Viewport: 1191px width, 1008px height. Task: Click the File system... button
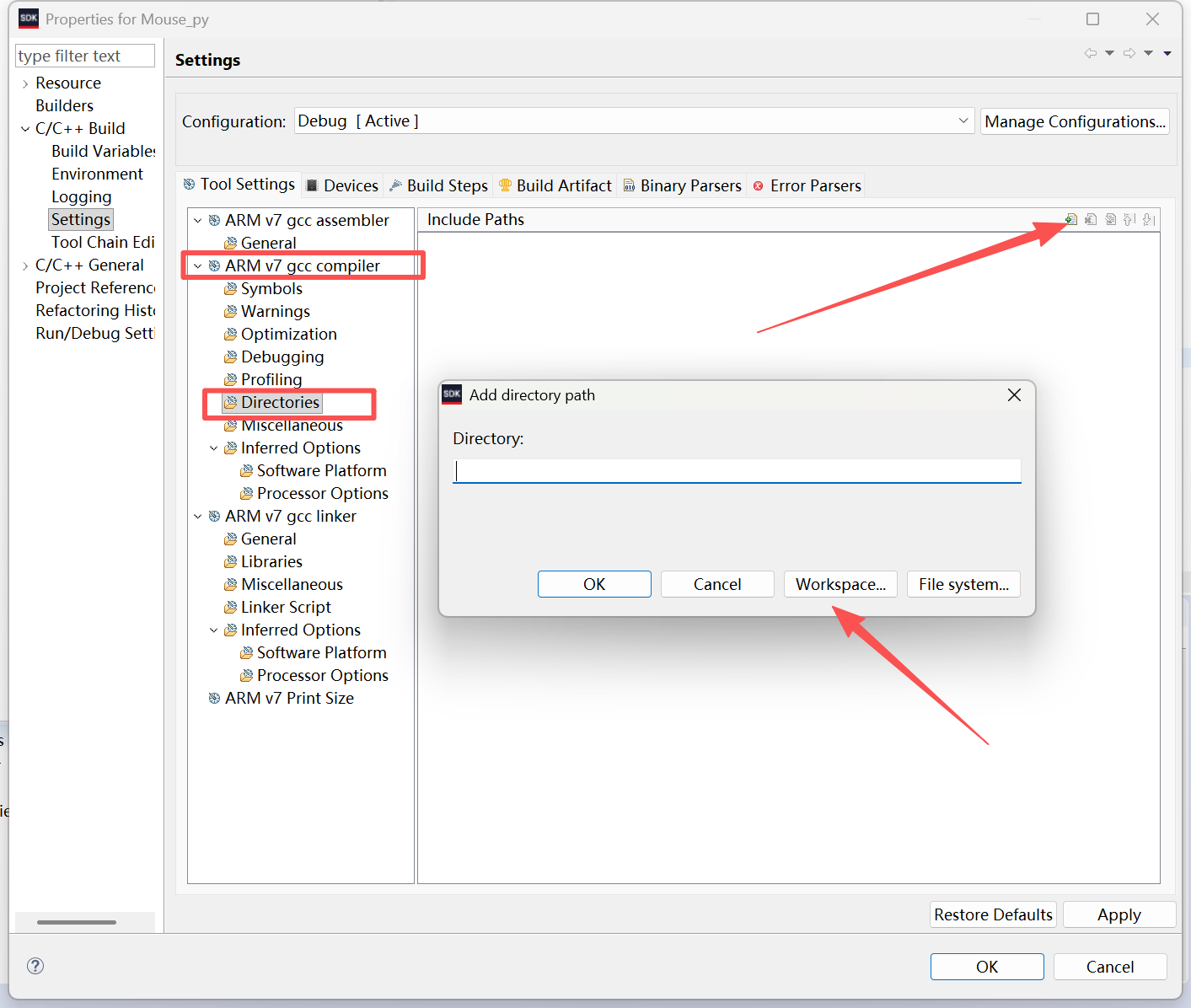pyautogui.click(x=963, y=584)
